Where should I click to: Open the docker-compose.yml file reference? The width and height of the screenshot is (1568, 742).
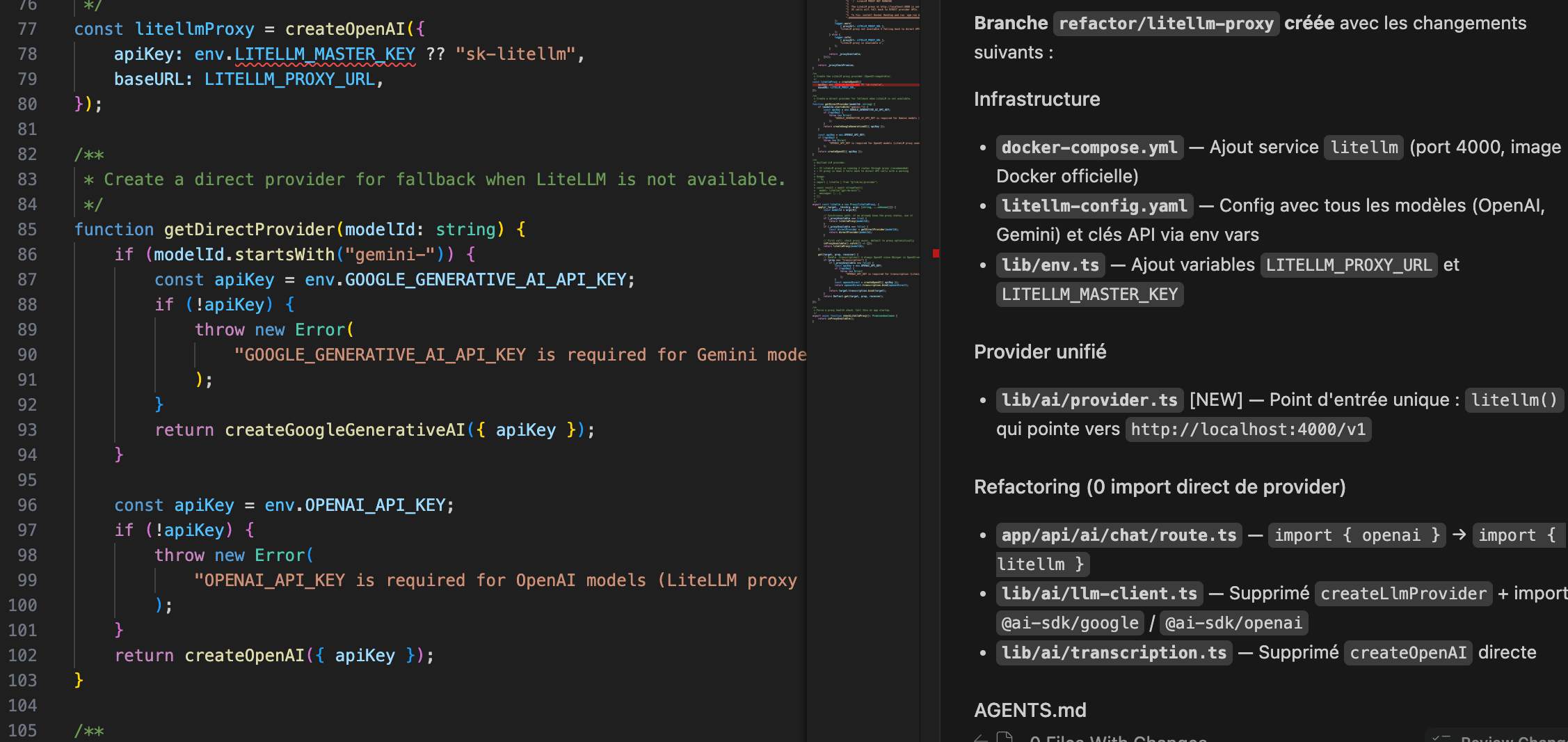(x=1089, y=148)
